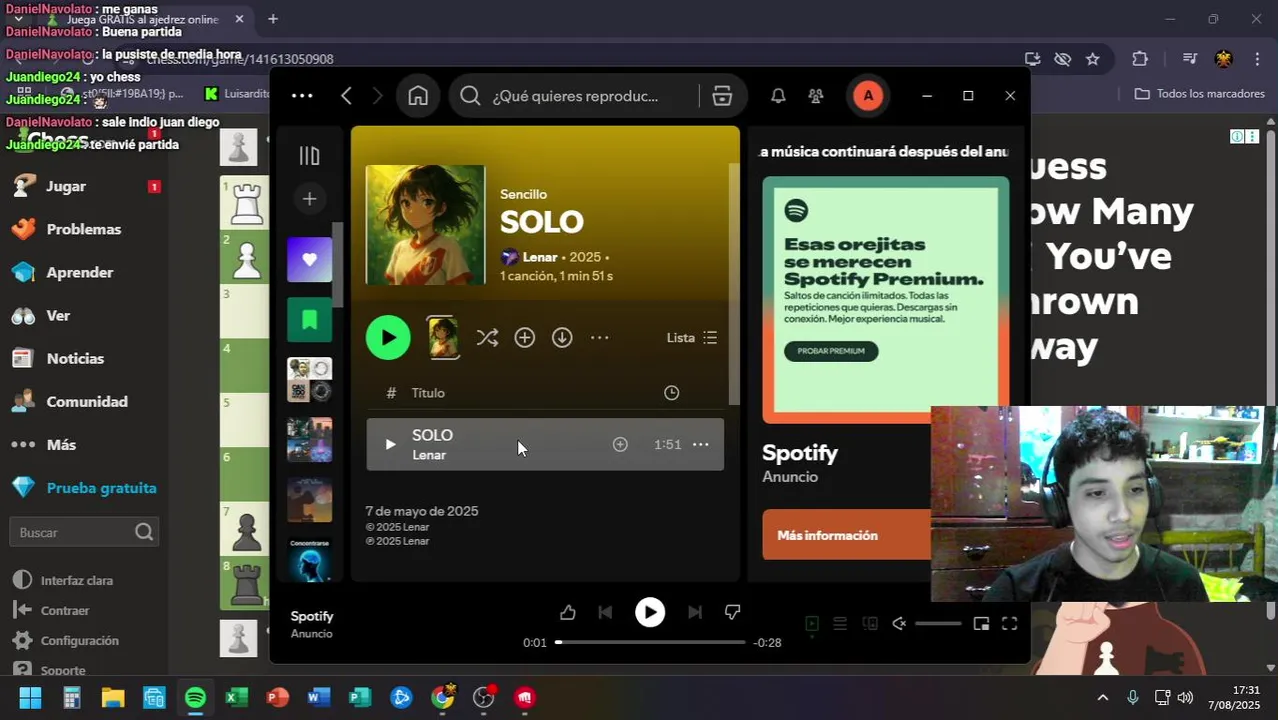Screen dimensions: 1278x720
Task: Open more options for the SOLO album
Action: pyautogui.click(x=600, y=338)
